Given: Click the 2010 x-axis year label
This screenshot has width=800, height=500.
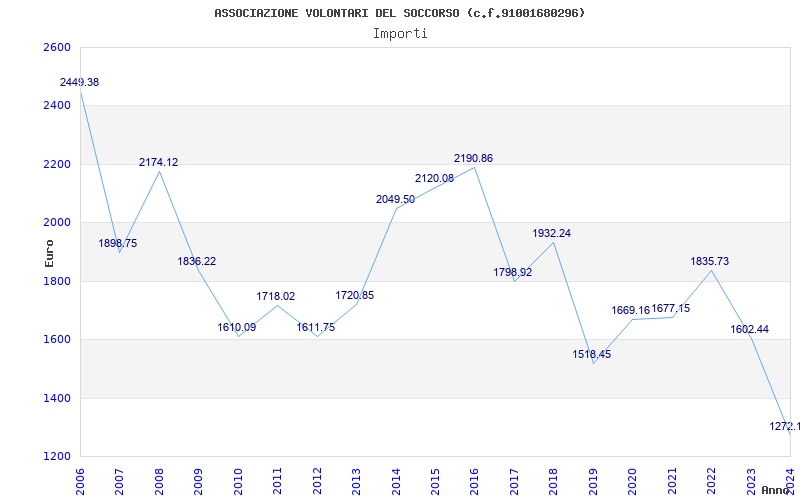Looking at the screenshot, I should [x=238, y=482].
